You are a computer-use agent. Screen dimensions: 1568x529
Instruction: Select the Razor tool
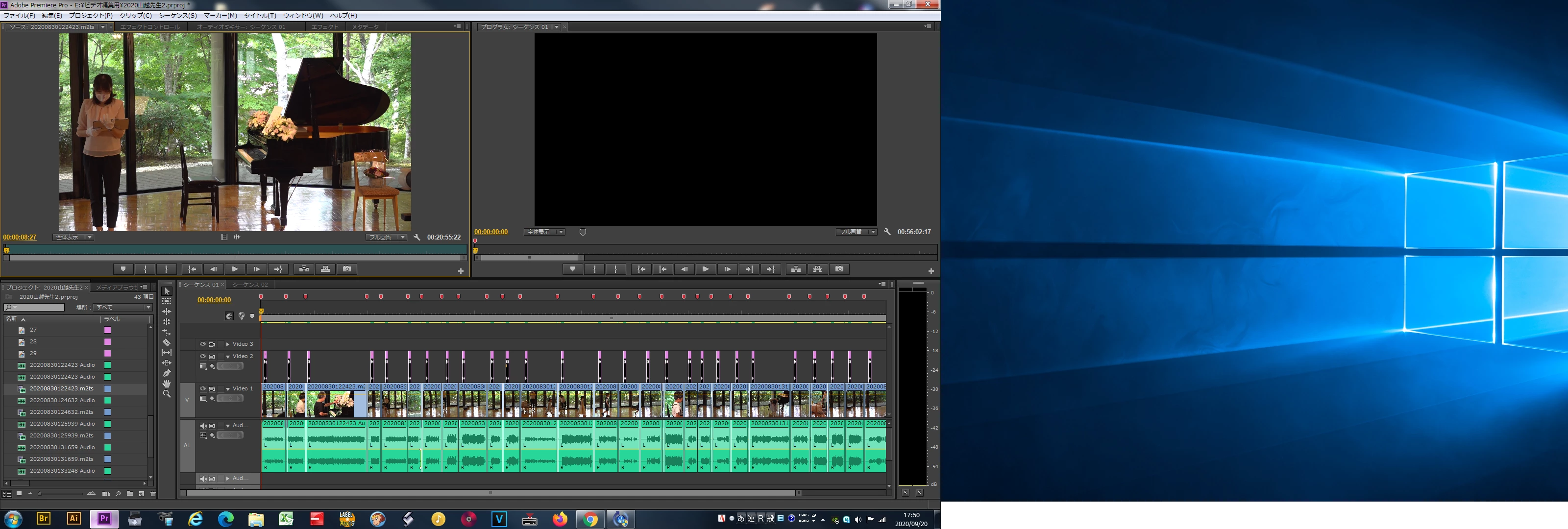pyautogui.click(x=166, y=343)
